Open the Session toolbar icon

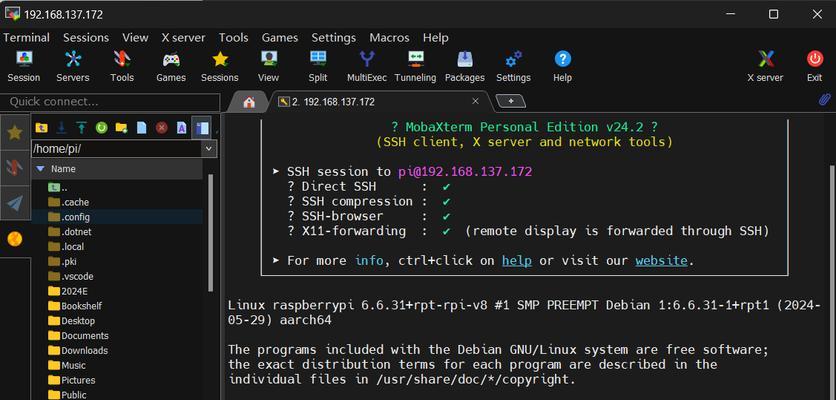23,66
